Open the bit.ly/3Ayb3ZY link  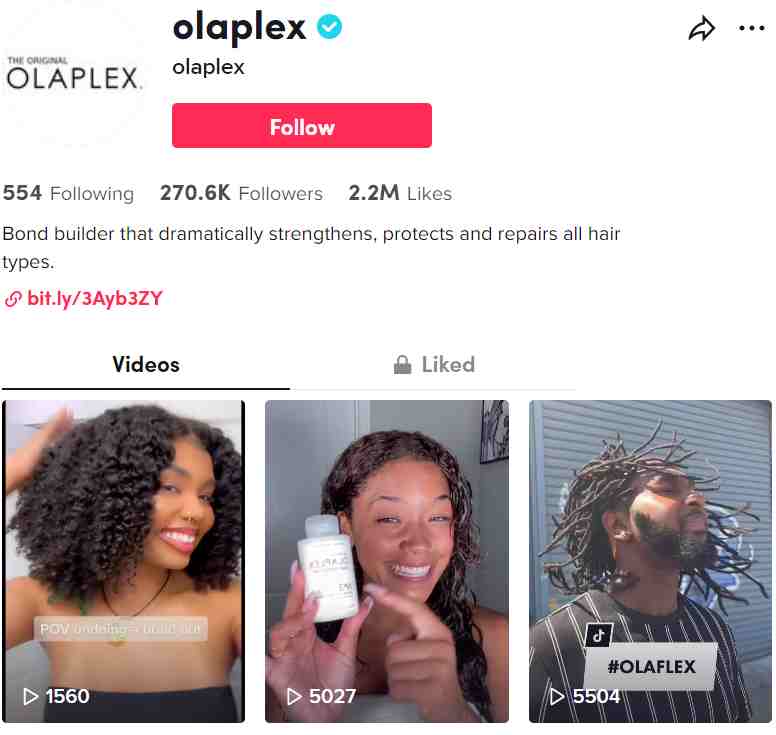coord(95,298)
